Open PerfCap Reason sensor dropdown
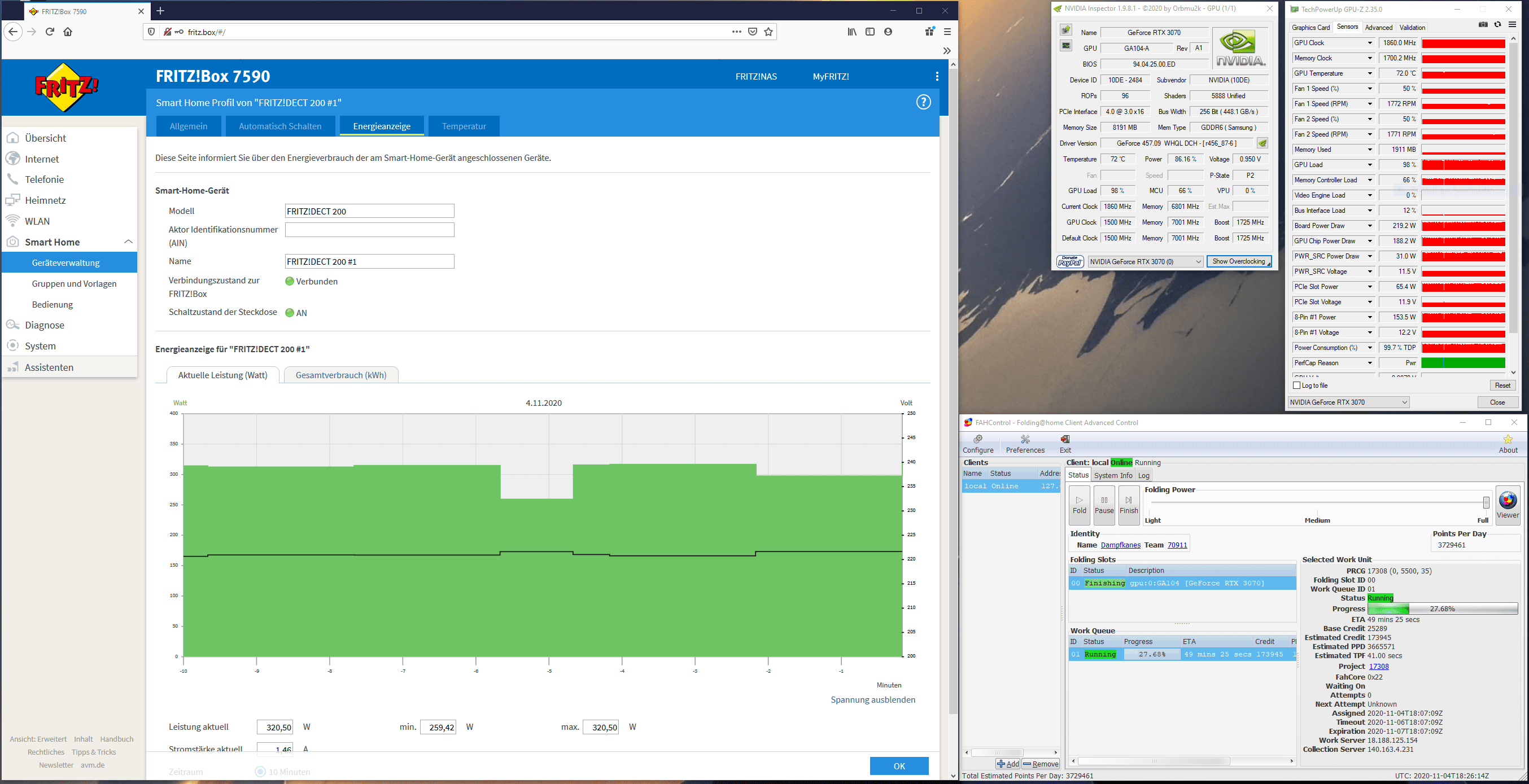Image resolution: width=1529 pixels, height=784 pixels. coord(1370,362)
